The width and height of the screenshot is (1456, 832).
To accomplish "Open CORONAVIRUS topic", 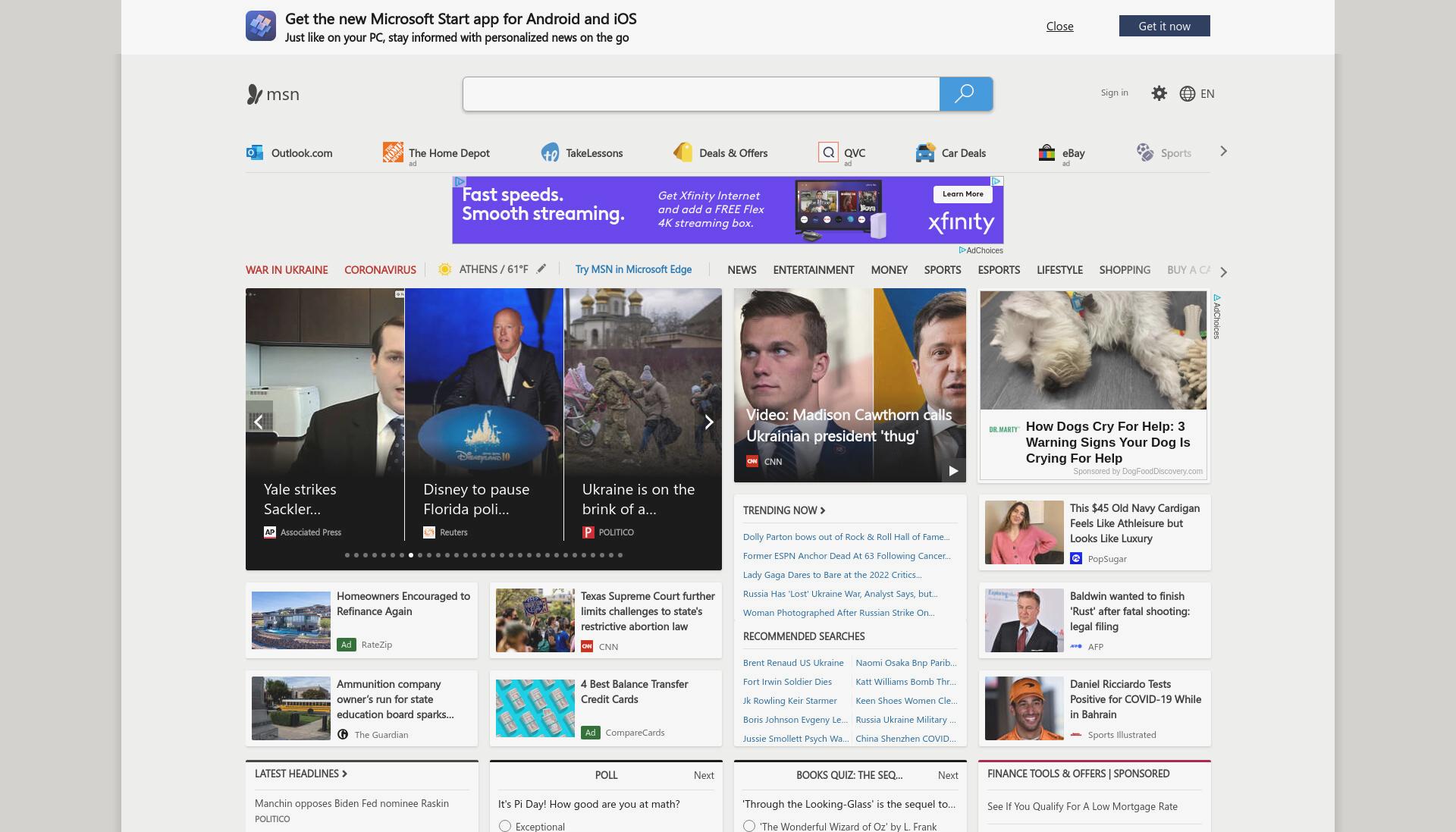I will pyautogui.click(x=380, y=270).
